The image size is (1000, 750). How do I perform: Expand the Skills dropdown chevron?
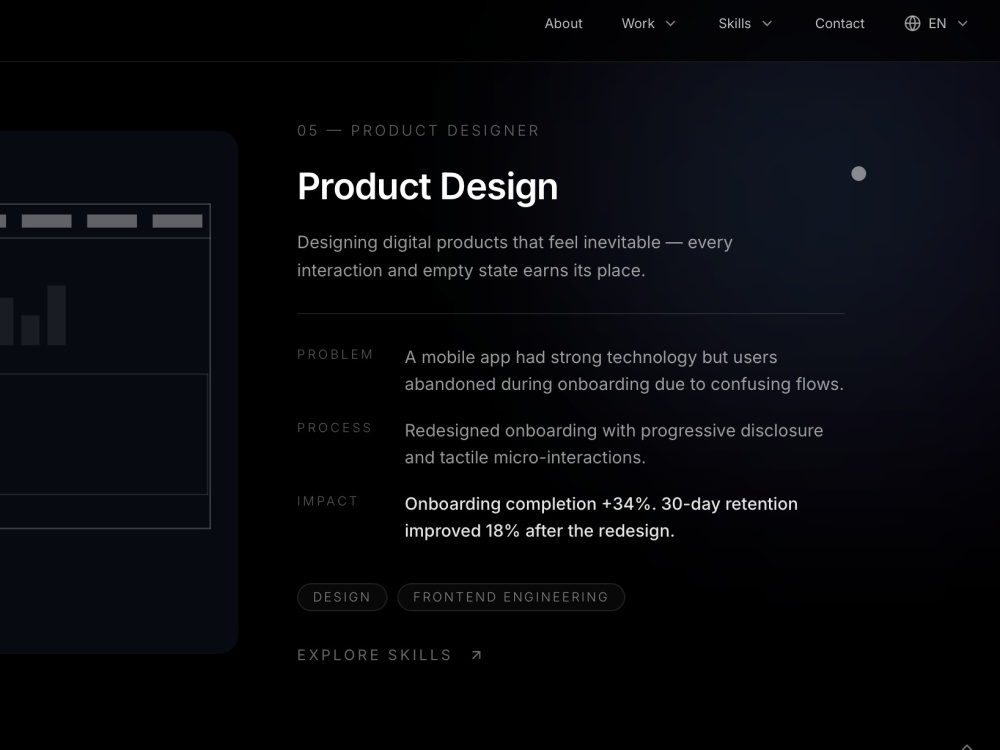(767, 24)
